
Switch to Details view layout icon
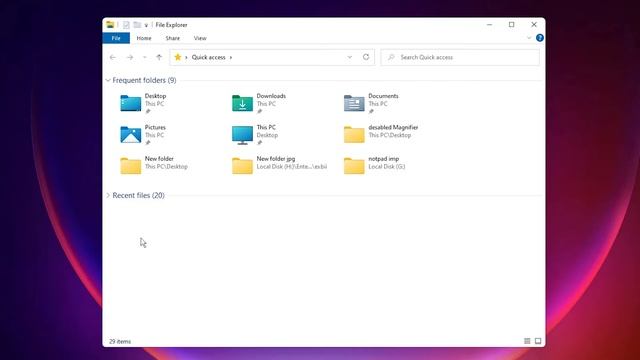click(527, 341)
